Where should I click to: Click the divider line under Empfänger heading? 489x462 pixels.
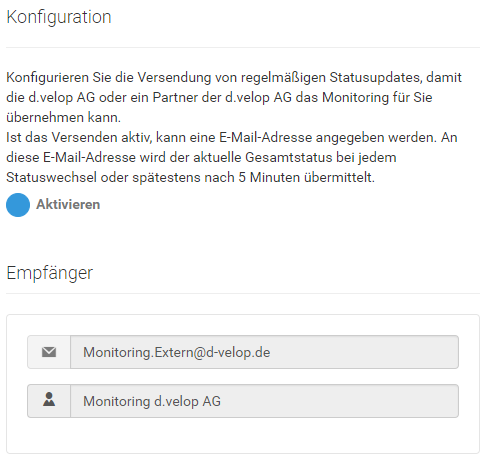[x=243, y=294]
